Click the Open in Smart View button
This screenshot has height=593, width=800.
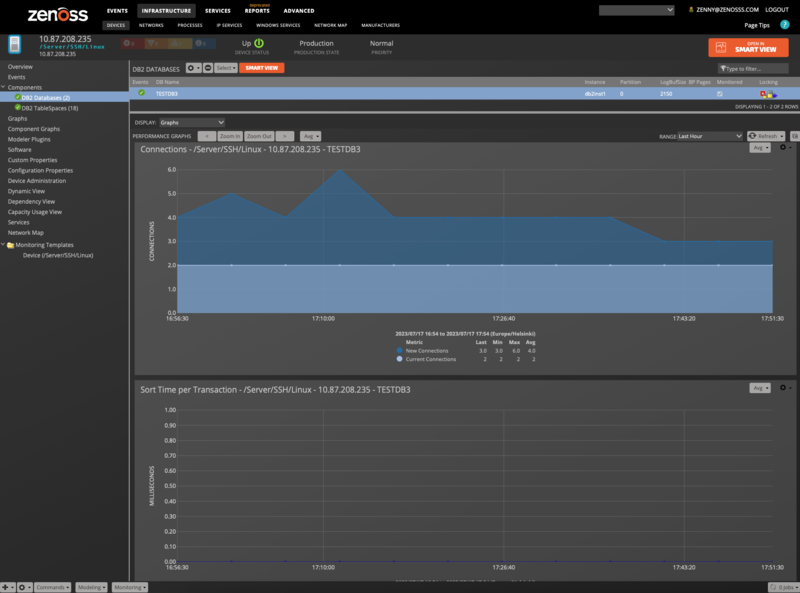click(x=748, y=47)
